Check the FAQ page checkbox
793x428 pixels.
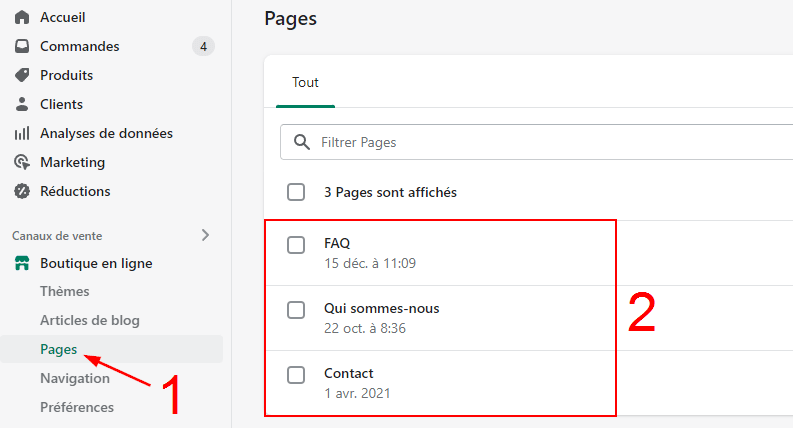coord(296,245)
